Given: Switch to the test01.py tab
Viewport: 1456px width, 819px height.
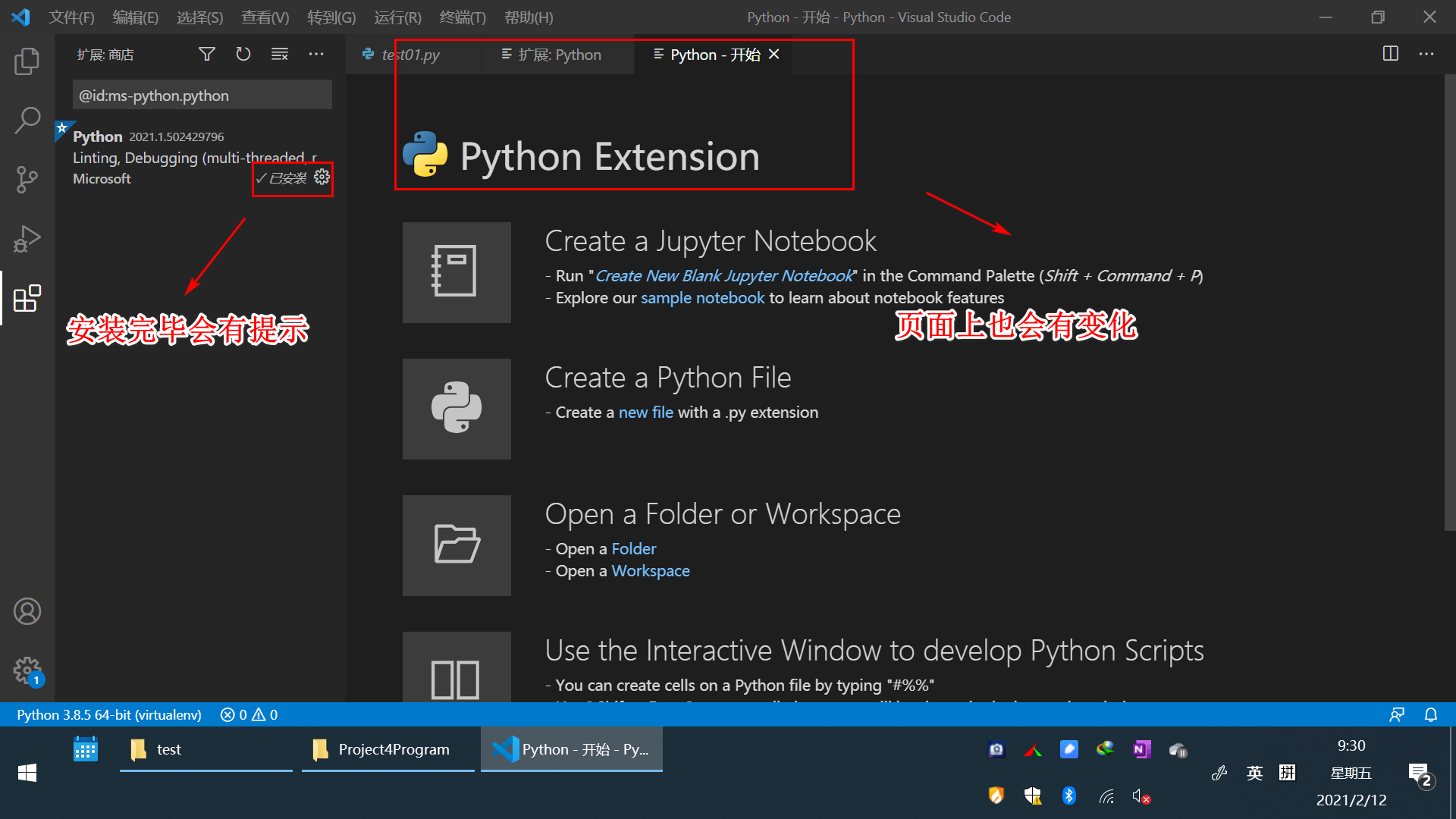Looking at the screenshot, I should (413, 55).
